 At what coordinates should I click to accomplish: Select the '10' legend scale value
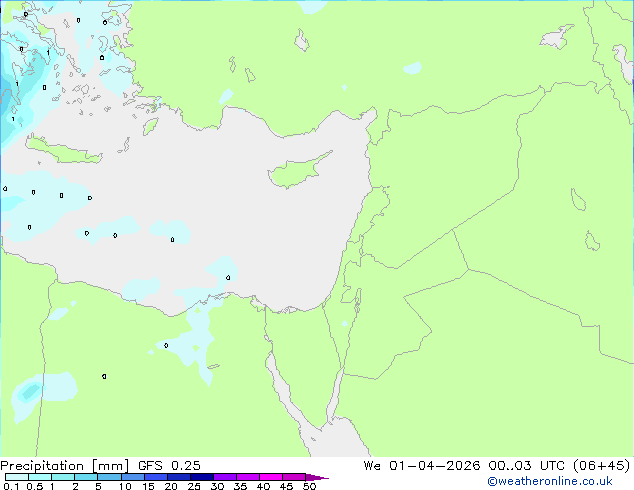(x=125, y=486)
